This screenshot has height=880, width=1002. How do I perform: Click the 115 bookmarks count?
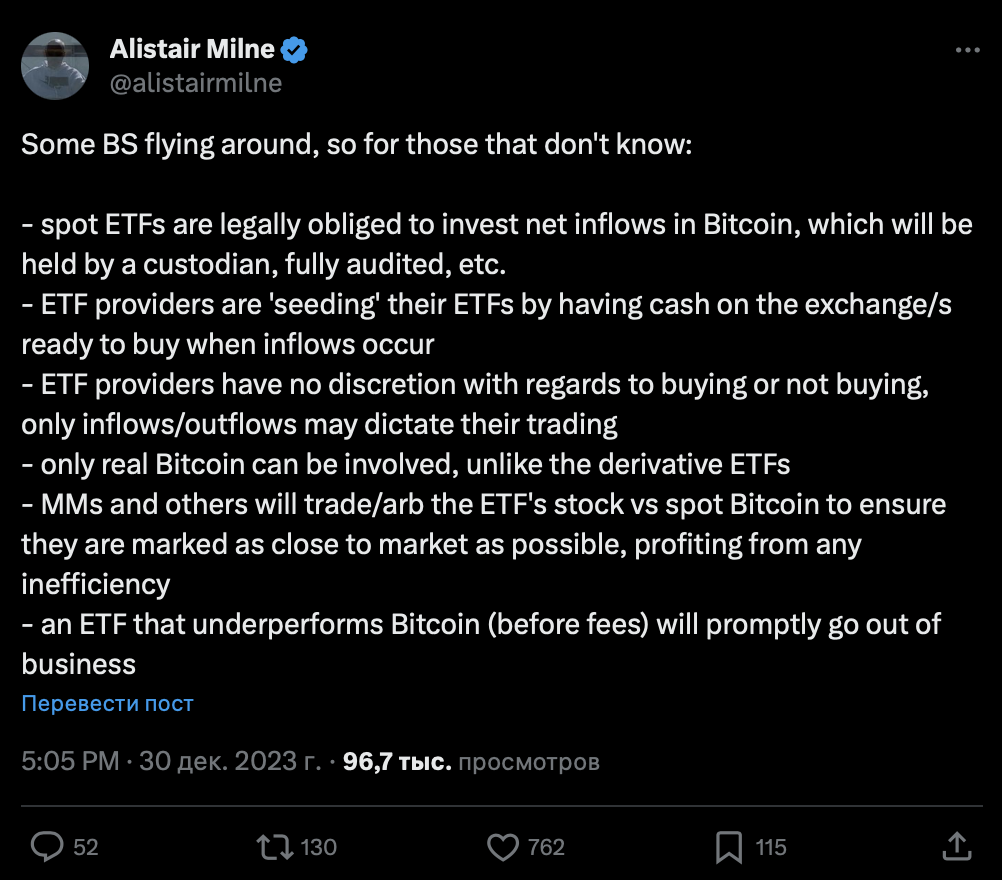(771, 847)
